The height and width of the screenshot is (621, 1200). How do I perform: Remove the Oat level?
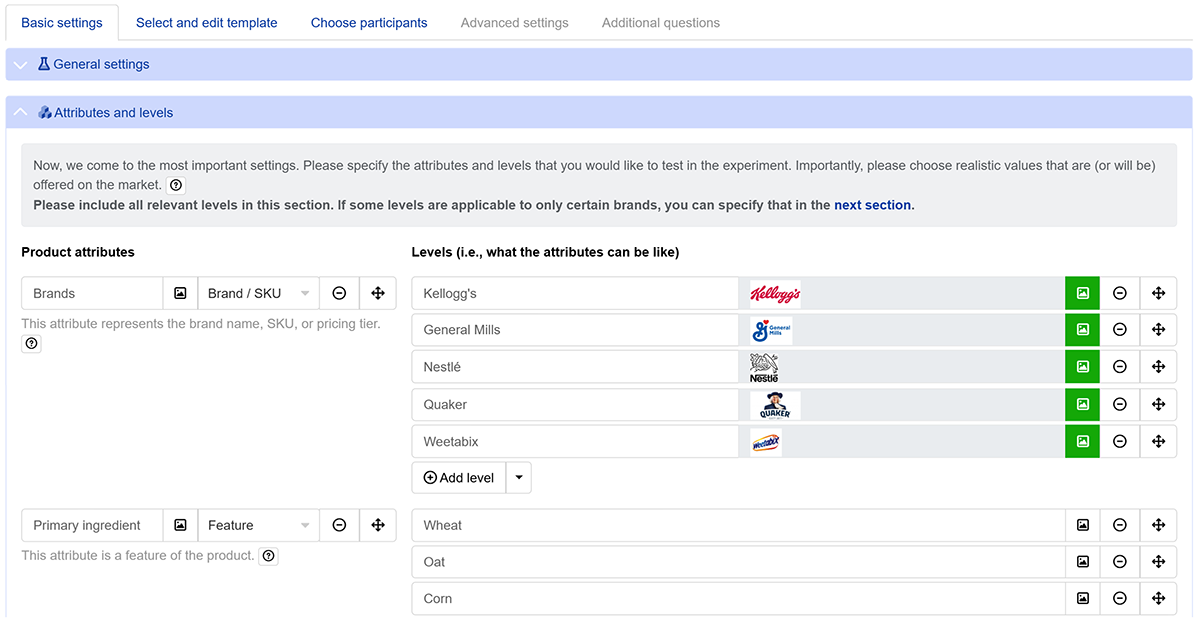pyautogui.click(x=1120, y=562)
